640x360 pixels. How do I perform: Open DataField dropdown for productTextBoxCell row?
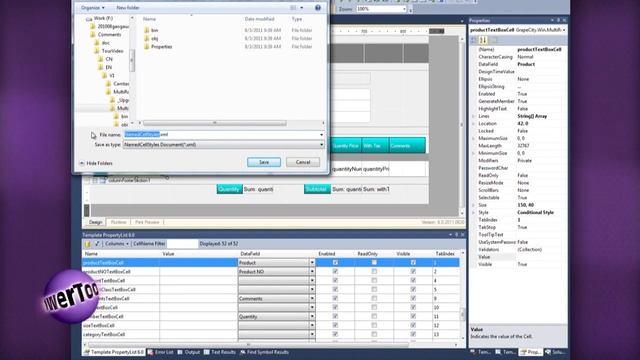pos(312,263)
